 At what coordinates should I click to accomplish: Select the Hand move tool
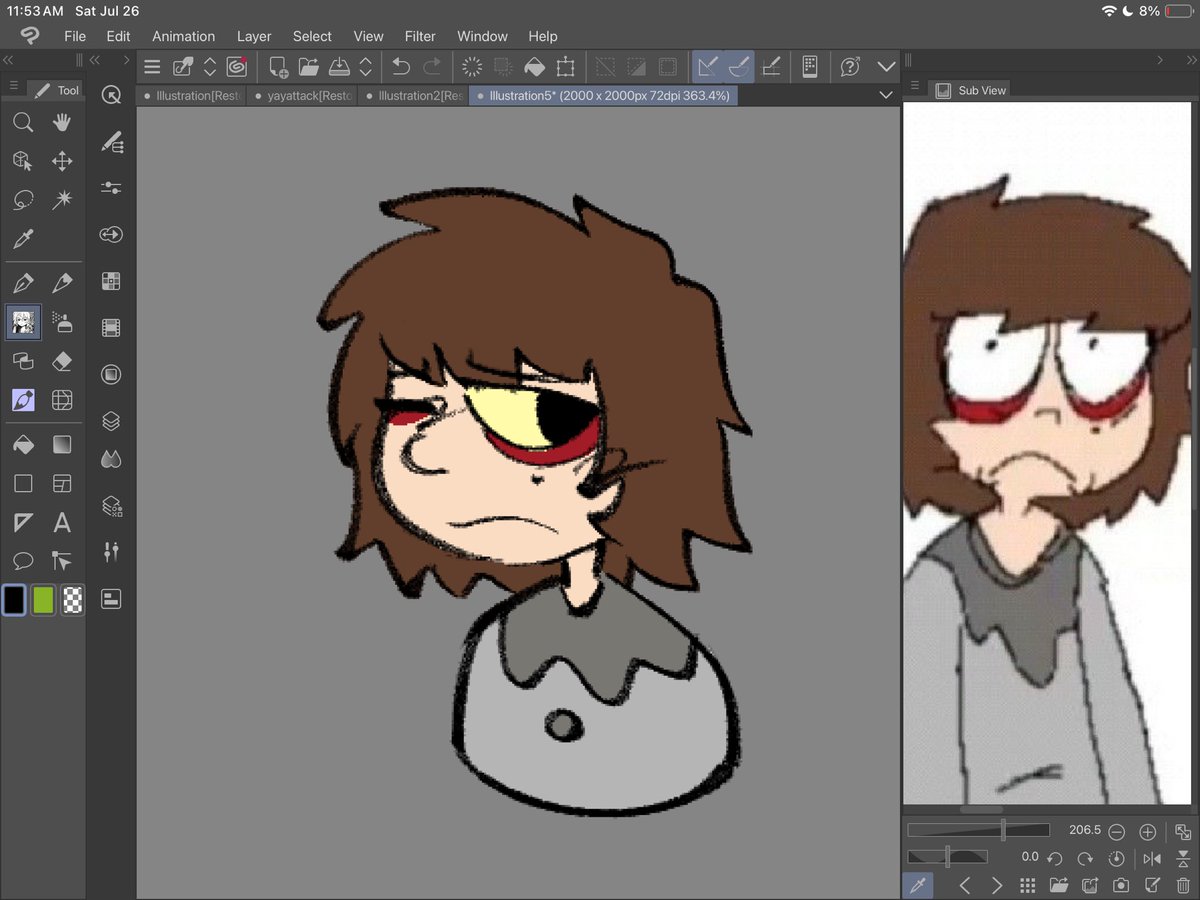point(62,123)
